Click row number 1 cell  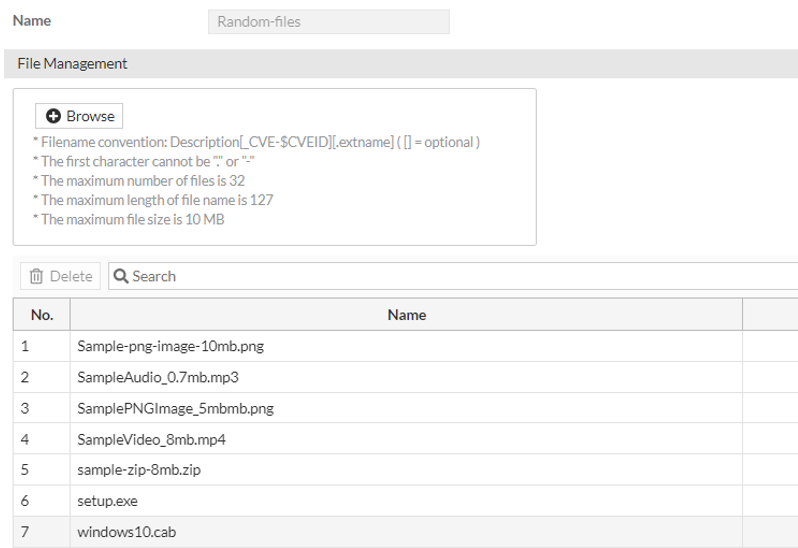pos(25,346)
